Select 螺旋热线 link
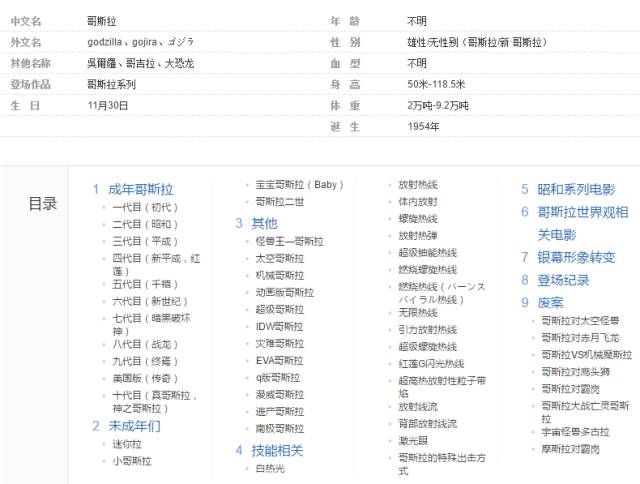Viewport: 640px width, 484px height. (418, 219)
